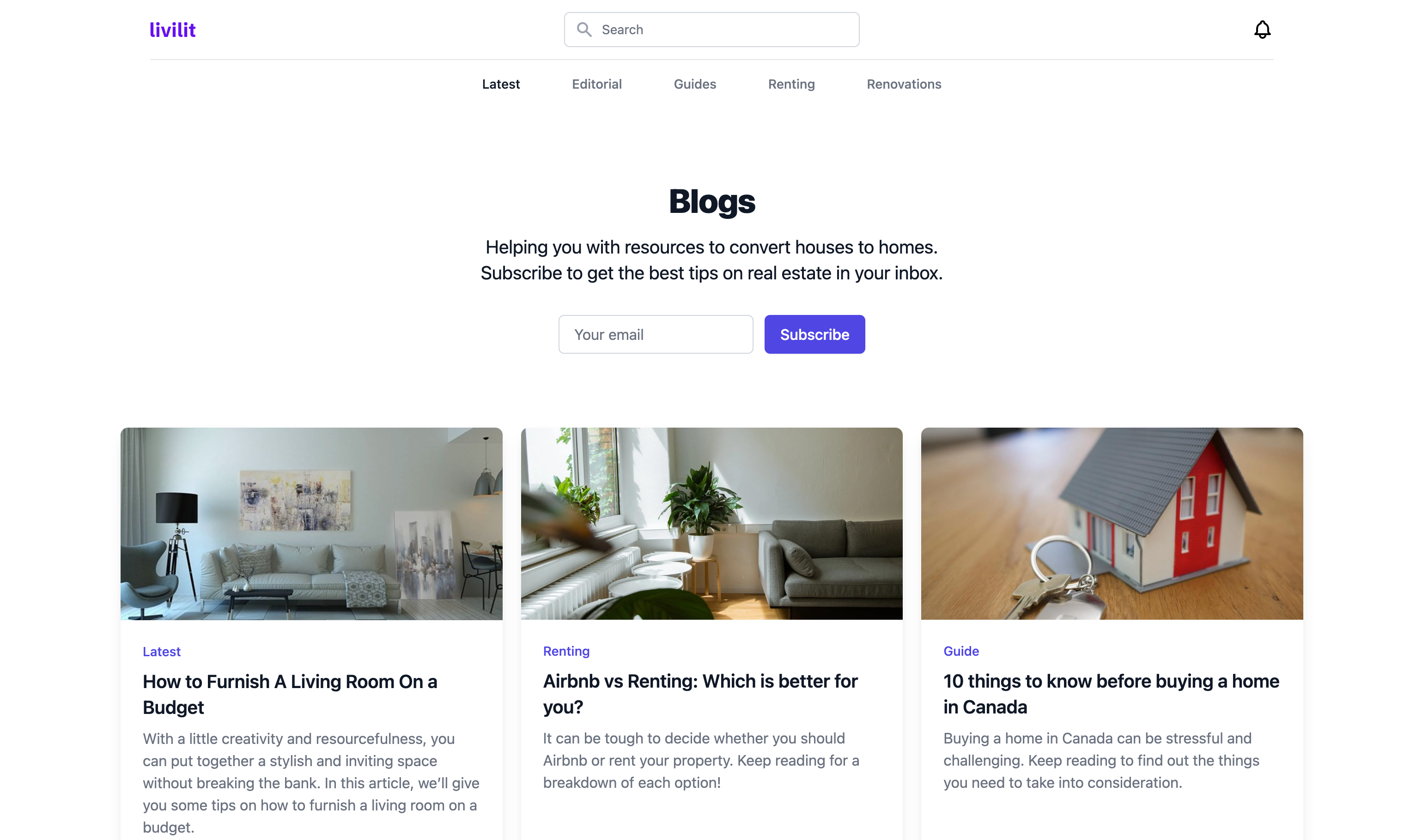Go to the Renting tab
This screenshot has width=1410, height=840.
coord(791,84)
